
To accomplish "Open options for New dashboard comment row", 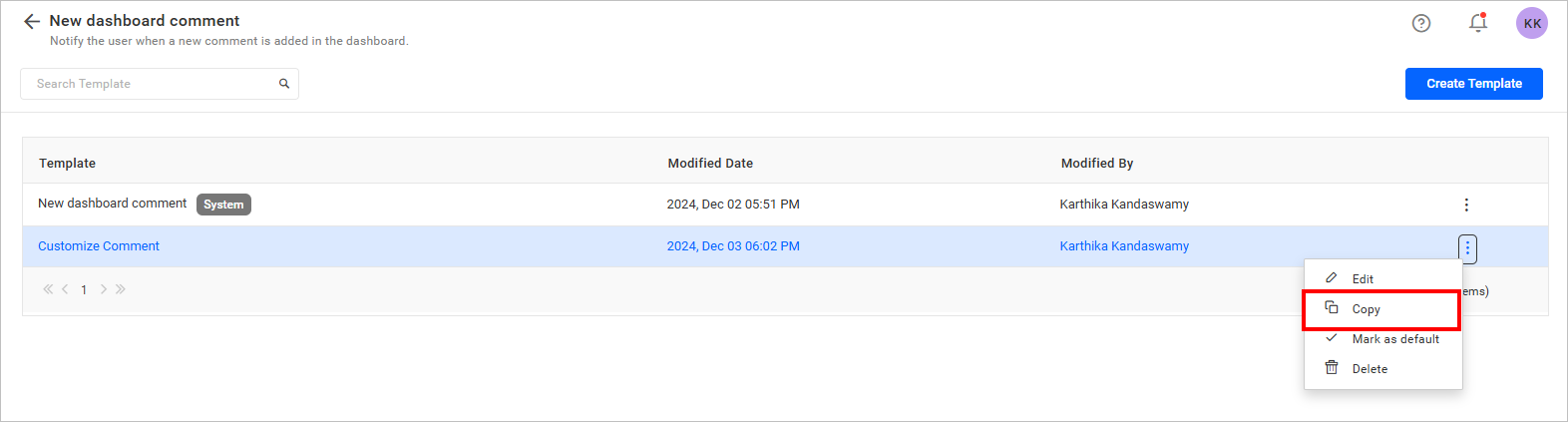I will [1466, 205].
